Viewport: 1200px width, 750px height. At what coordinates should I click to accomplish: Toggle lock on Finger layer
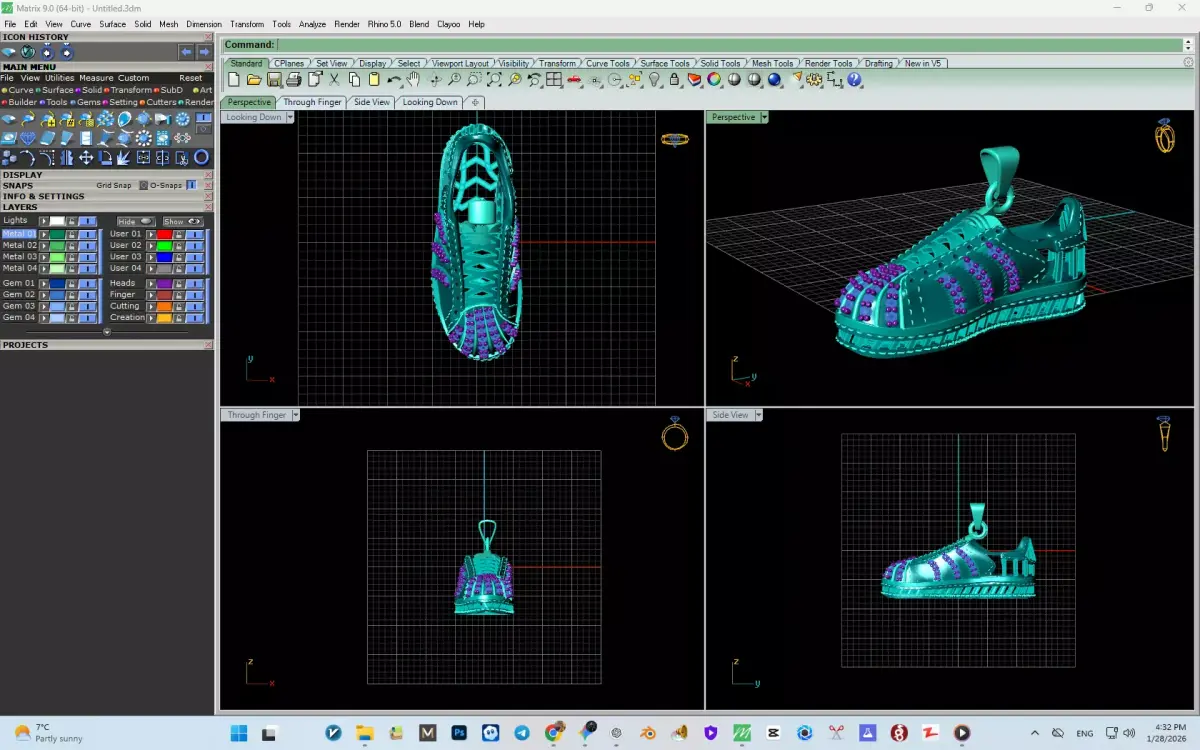(x=179, y=295)
